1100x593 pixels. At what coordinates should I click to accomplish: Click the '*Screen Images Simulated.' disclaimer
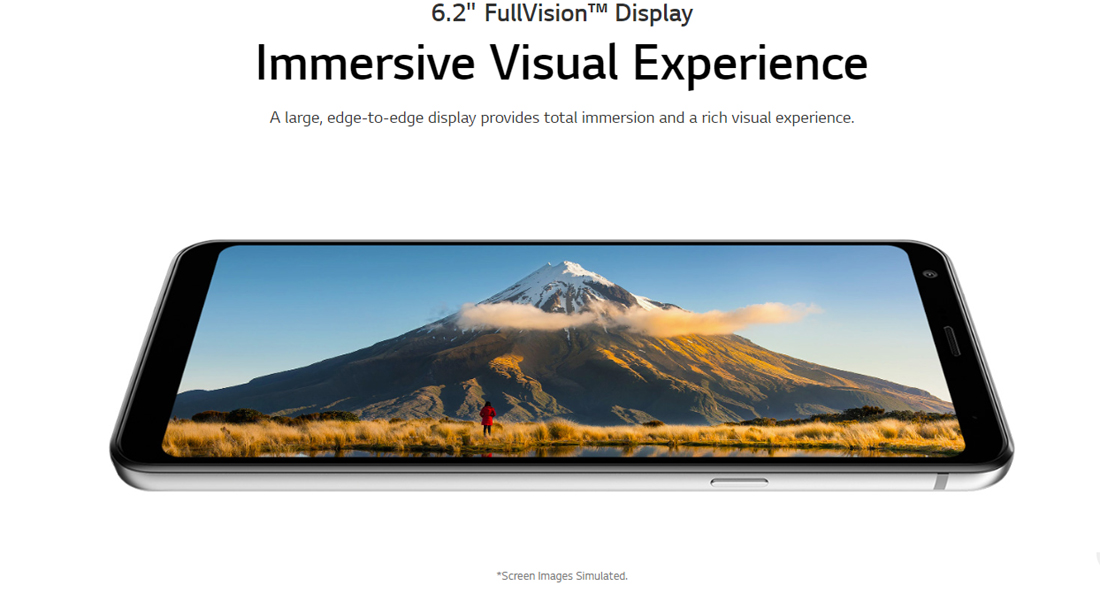[x=562, y=576]
